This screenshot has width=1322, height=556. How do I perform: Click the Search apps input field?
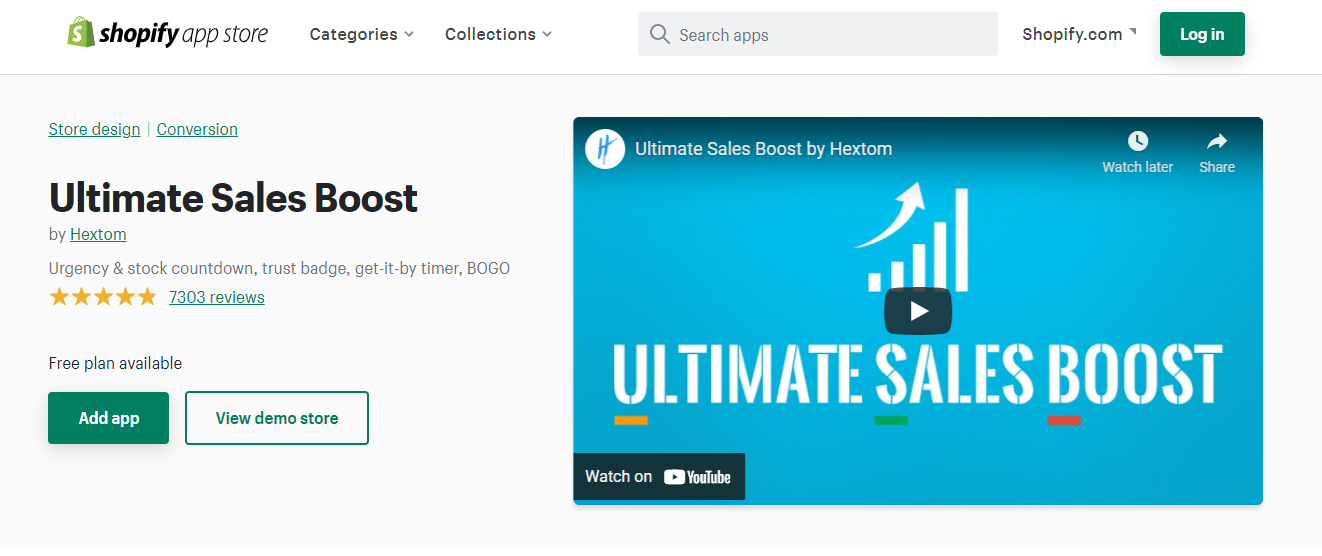[830, 35]
